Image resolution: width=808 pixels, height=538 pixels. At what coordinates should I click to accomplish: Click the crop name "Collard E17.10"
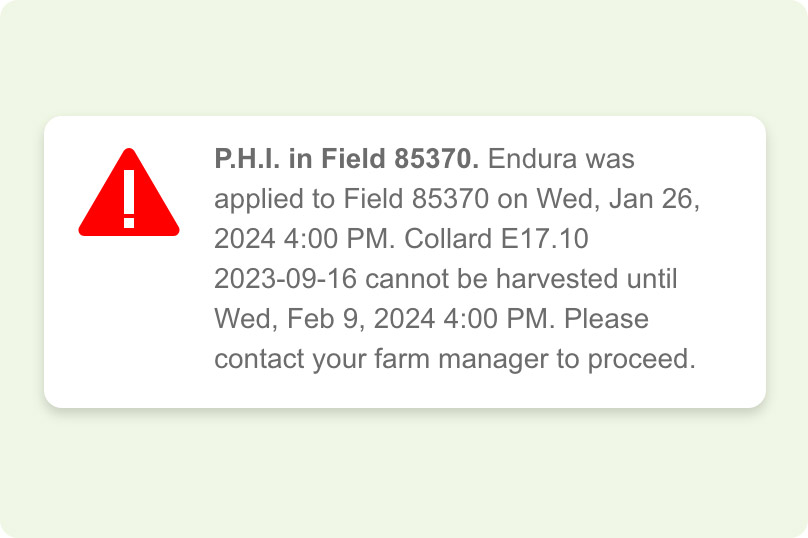496,239
